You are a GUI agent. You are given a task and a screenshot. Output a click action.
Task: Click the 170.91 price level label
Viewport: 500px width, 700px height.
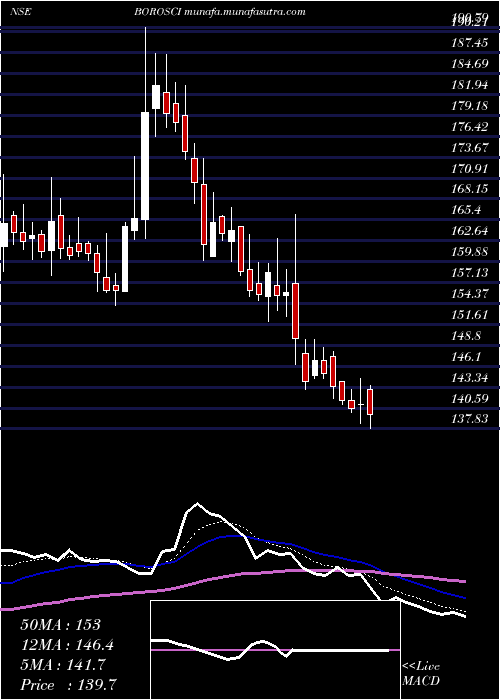[470, 168]
